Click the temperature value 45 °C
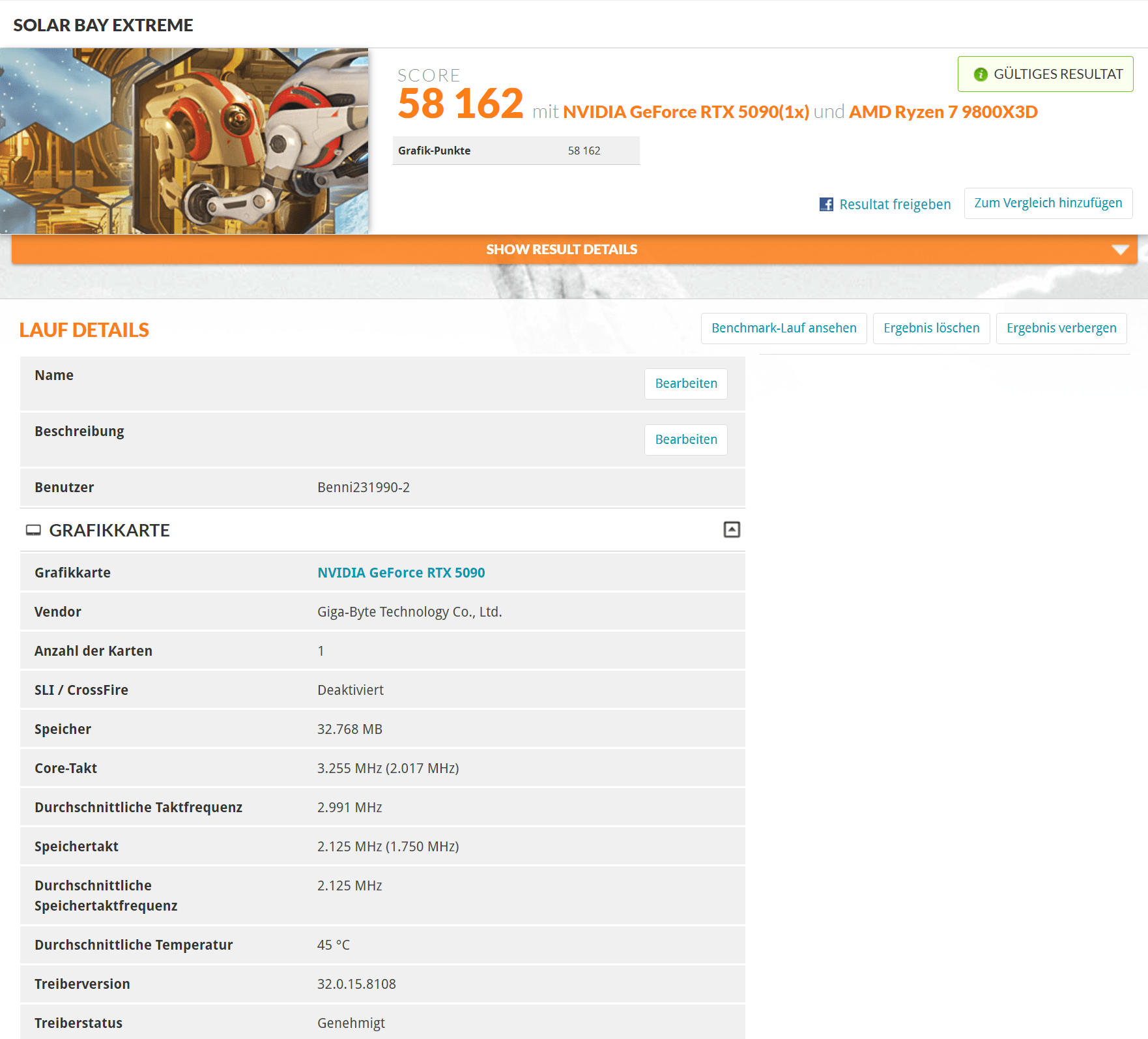The width and height of the screenshot is (1148, 1039). [x=333, y=945]
